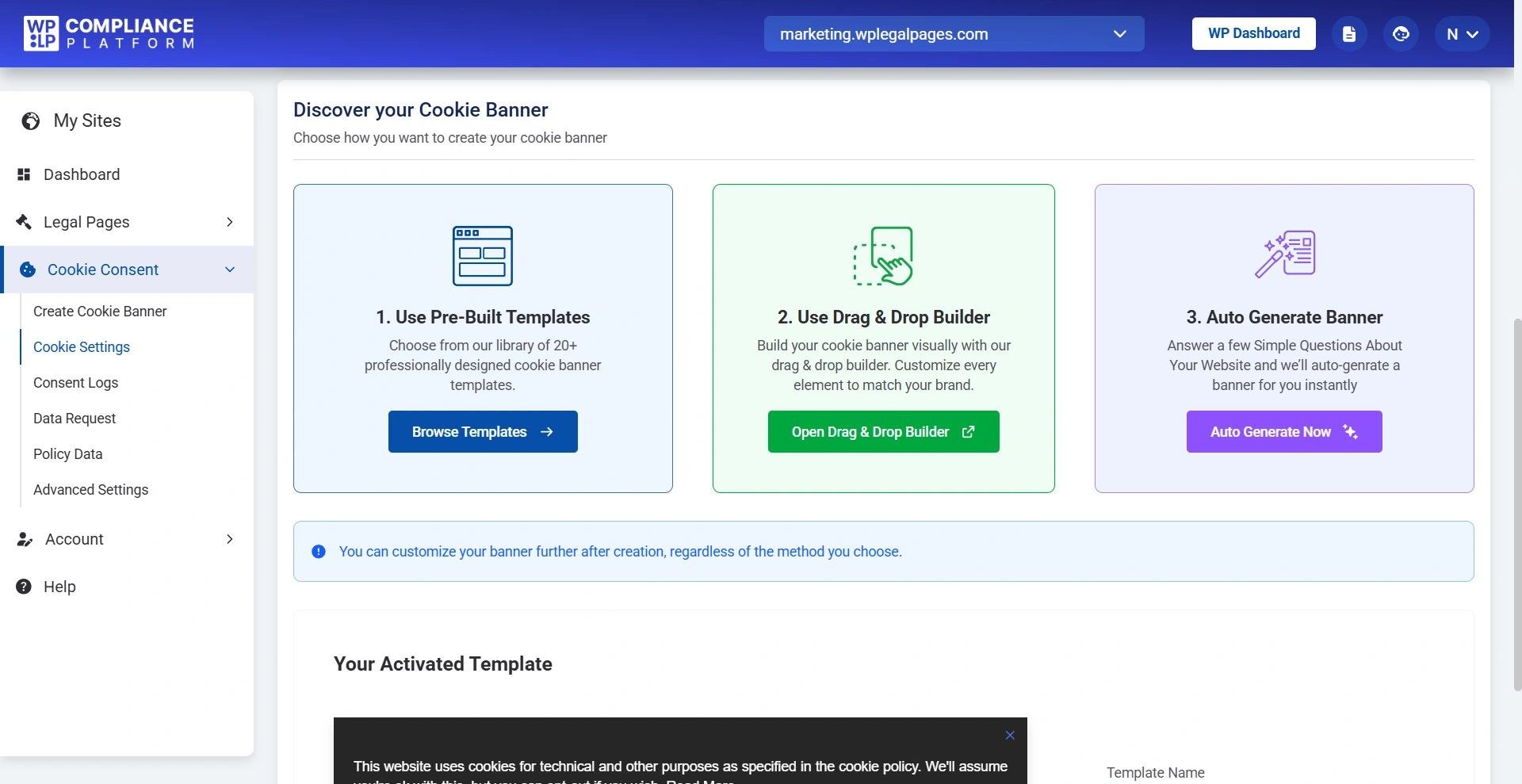This screenshot has width=1522, height=784.
Task: Click the WP Dashboard button
Action: pos(1253,33)
